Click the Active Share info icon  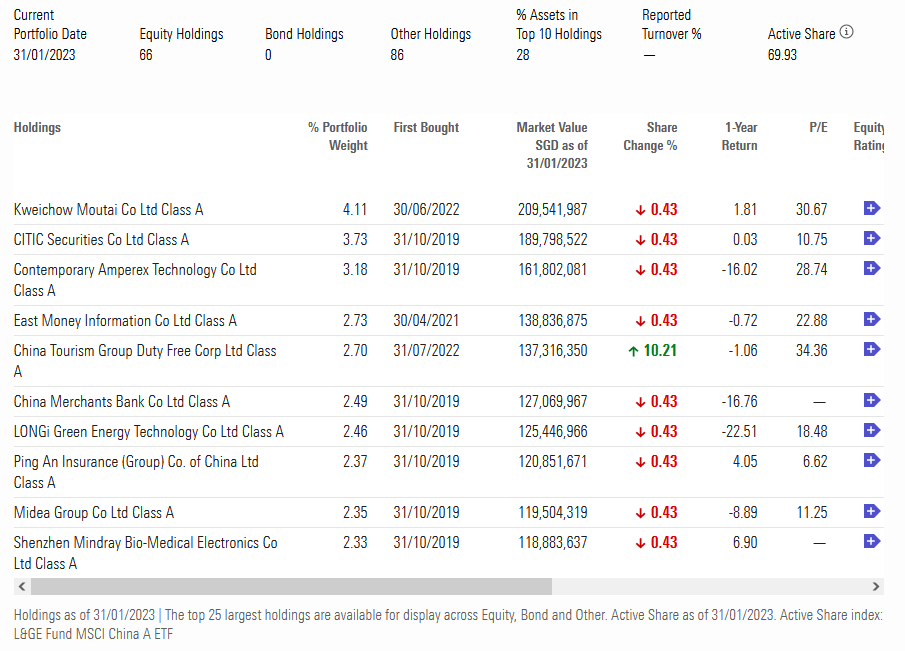pyautogui.click(x=847, y=33)
